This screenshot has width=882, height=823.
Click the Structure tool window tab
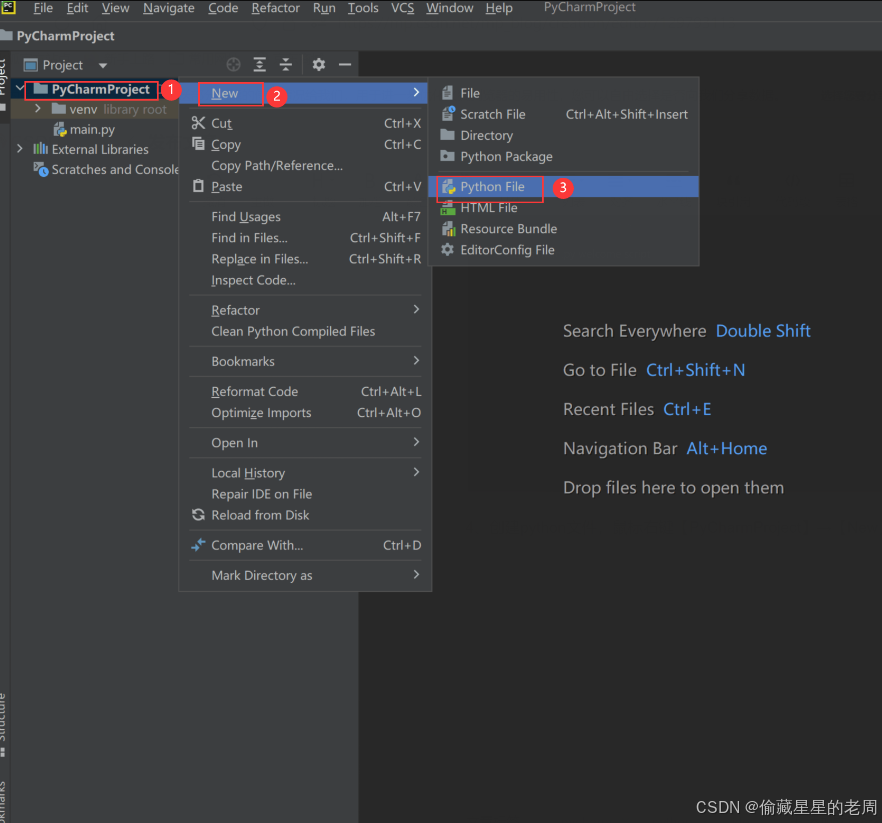pyautogui.click(x=3, y=725)
